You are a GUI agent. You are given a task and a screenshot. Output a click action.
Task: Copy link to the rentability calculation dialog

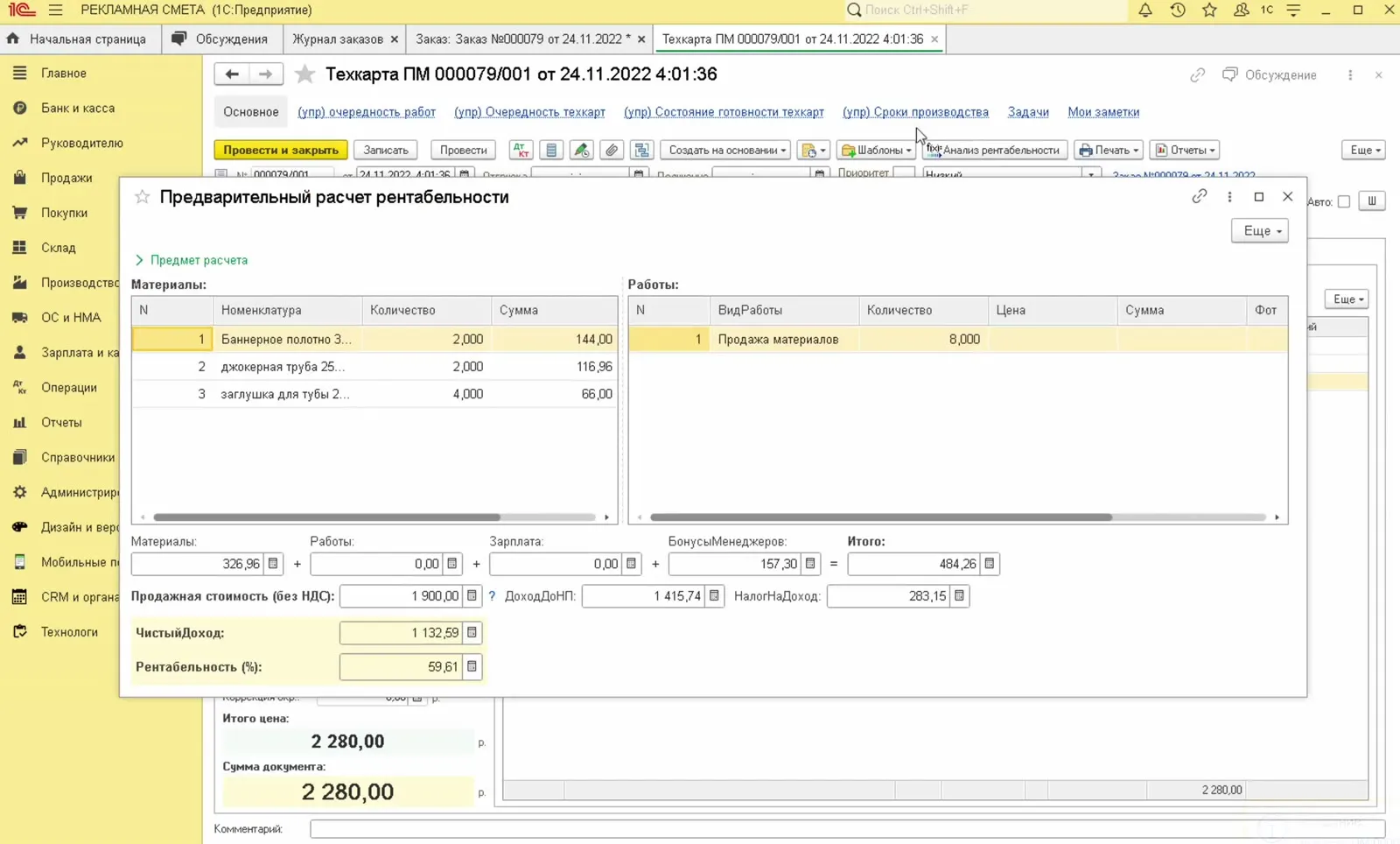(1199, 196)
